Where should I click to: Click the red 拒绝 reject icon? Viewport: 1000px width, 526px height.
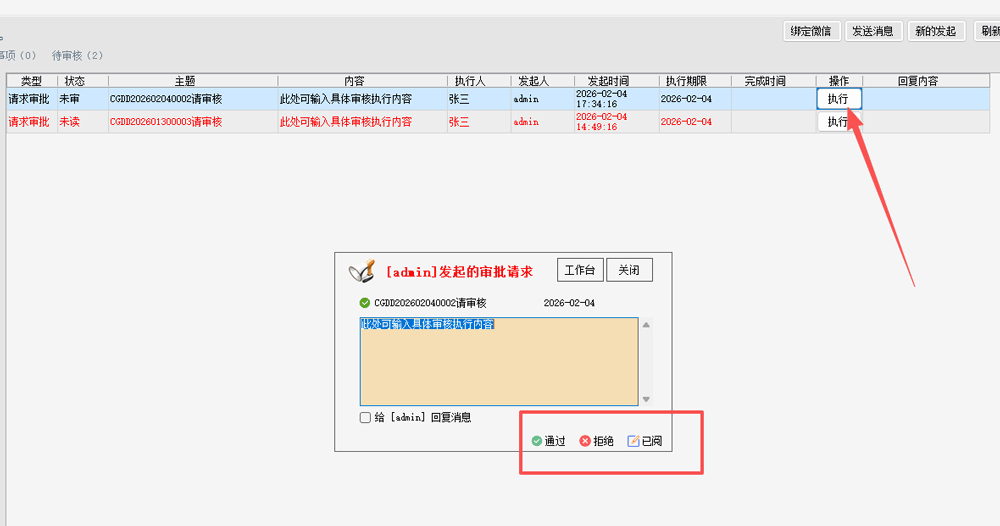click(x=585, y=441)
